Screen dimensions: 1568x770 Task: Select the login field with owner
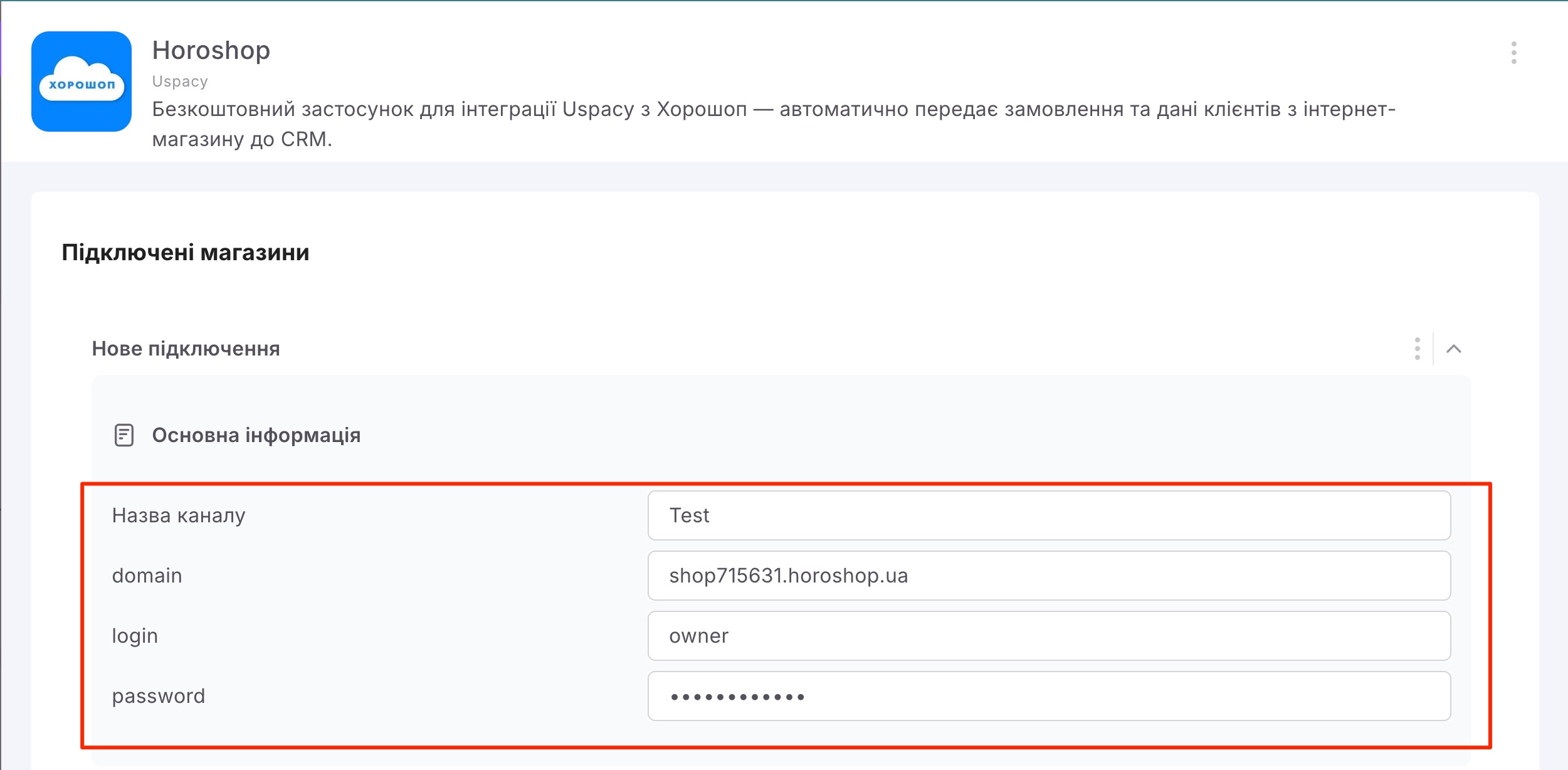coord(1049,636)
